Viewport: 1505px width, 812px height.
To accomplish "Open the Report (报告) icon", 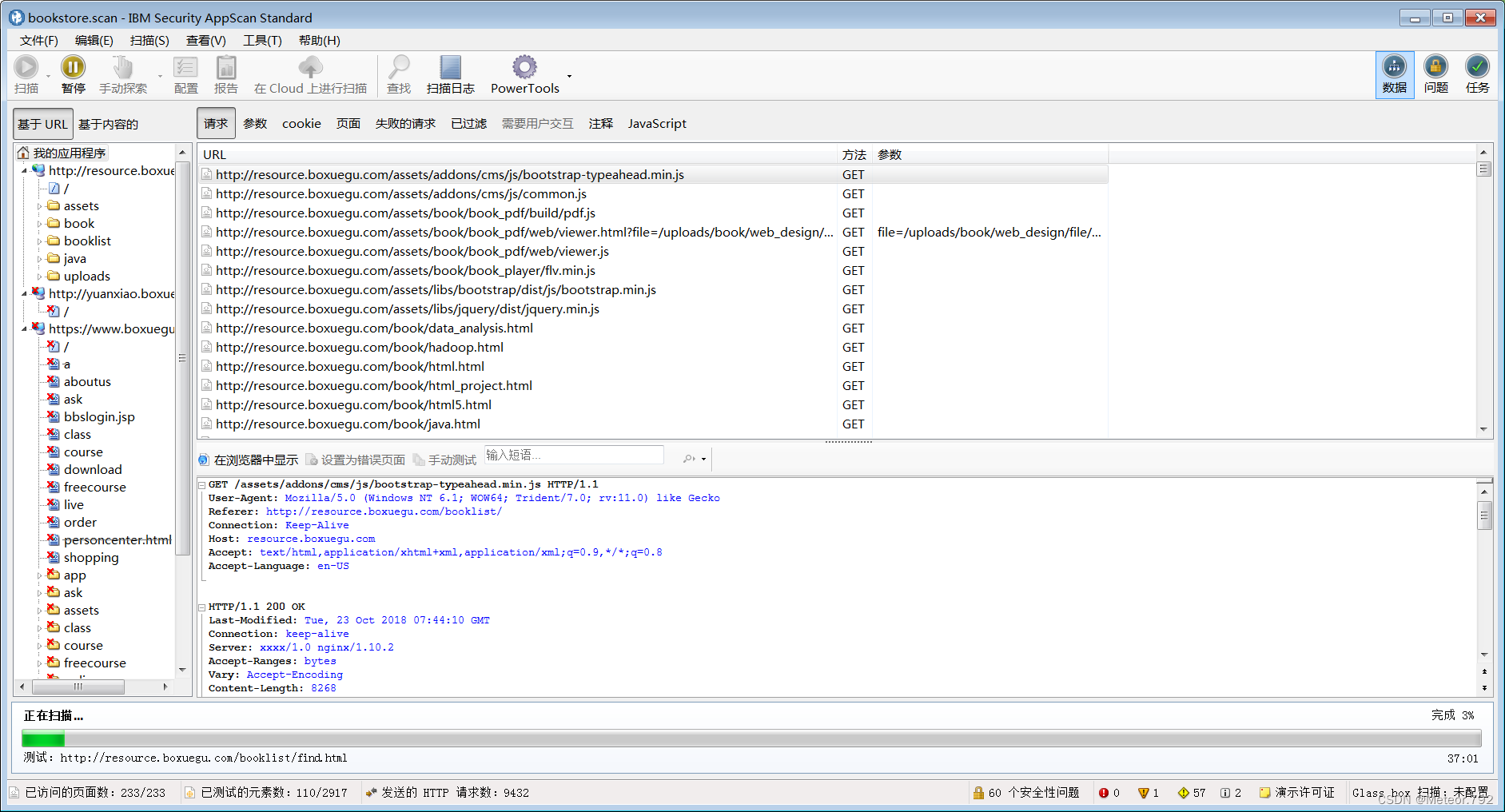I will (226, 67).
